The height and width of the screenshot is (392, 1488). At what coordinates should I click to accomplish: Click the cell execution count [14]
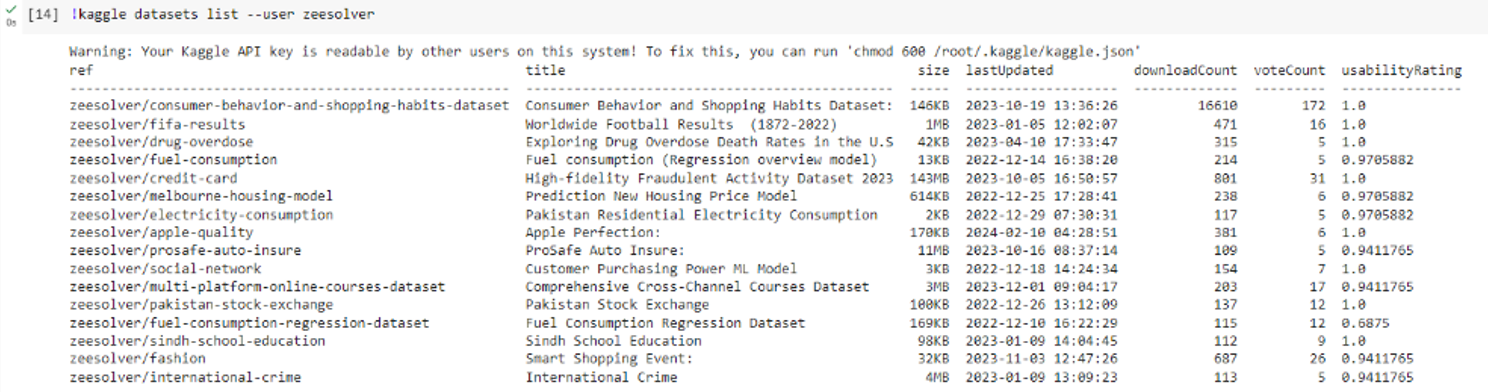point(43,16)
